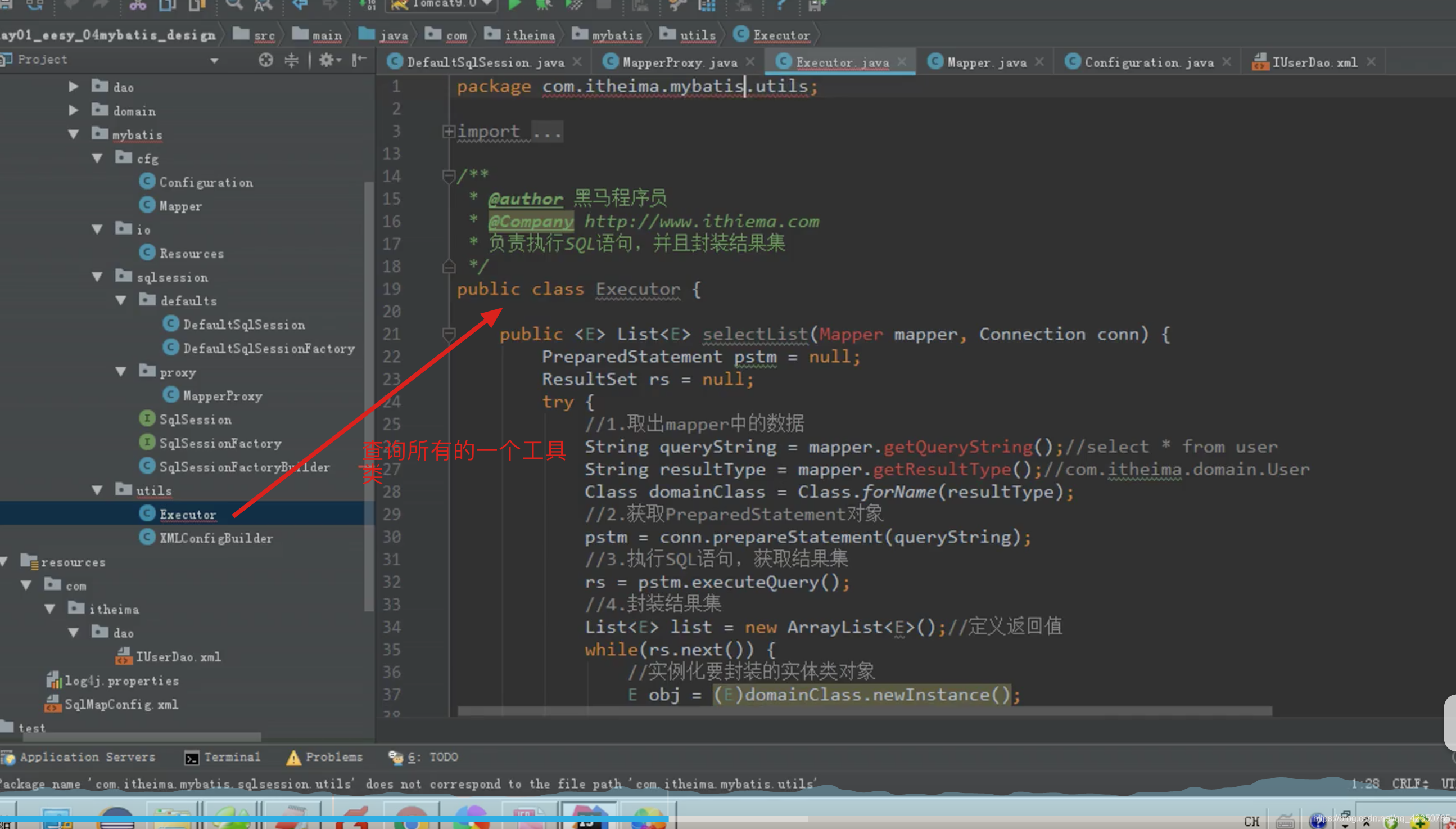Collapse the mybatis package node

point(74,134)
